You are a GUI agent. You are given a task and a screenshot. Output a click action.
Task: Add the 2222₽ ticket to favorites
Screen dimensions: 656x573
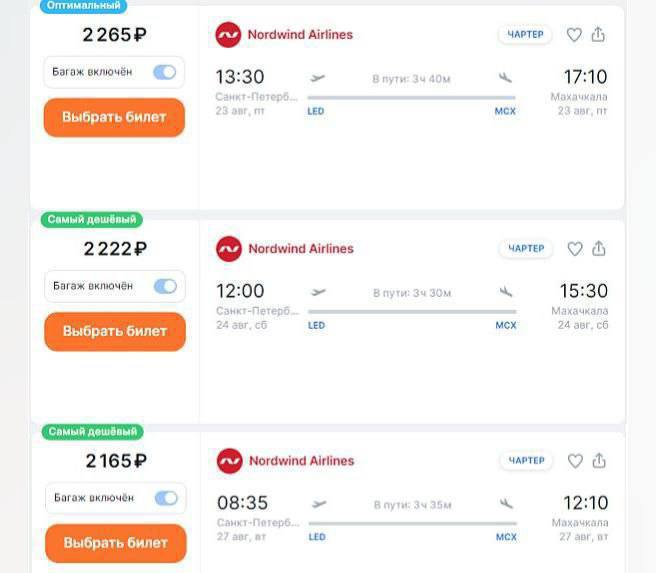tap(575, 249)
